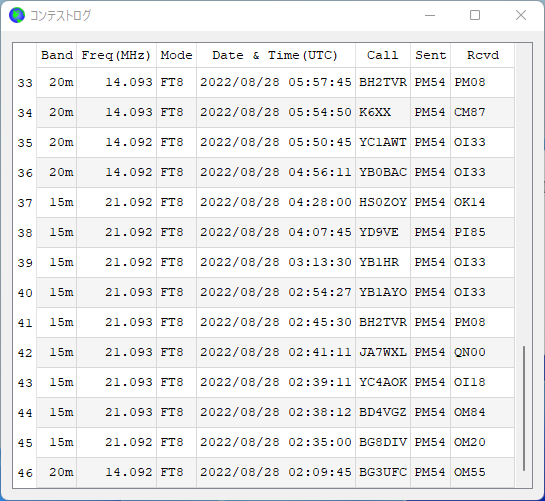545x501 pixels.
Task: Click the Rcvd column header
Action: (x=482, y=55)
